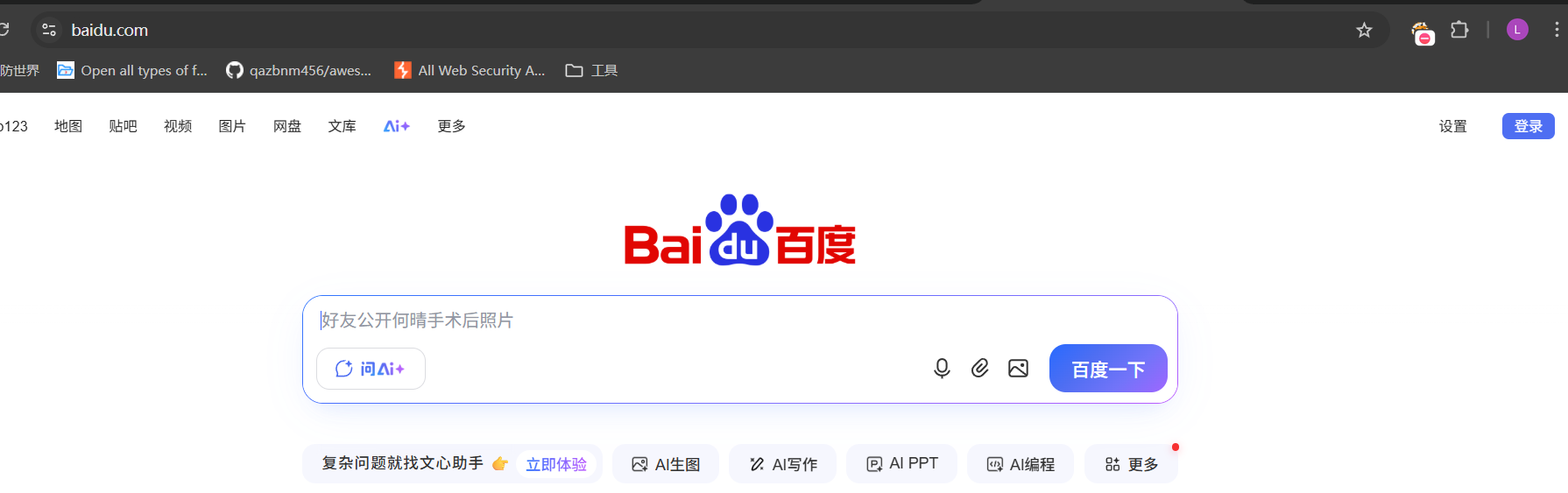Open the 地图 navigation link
Screen dimensions: 1568x493
68,126
